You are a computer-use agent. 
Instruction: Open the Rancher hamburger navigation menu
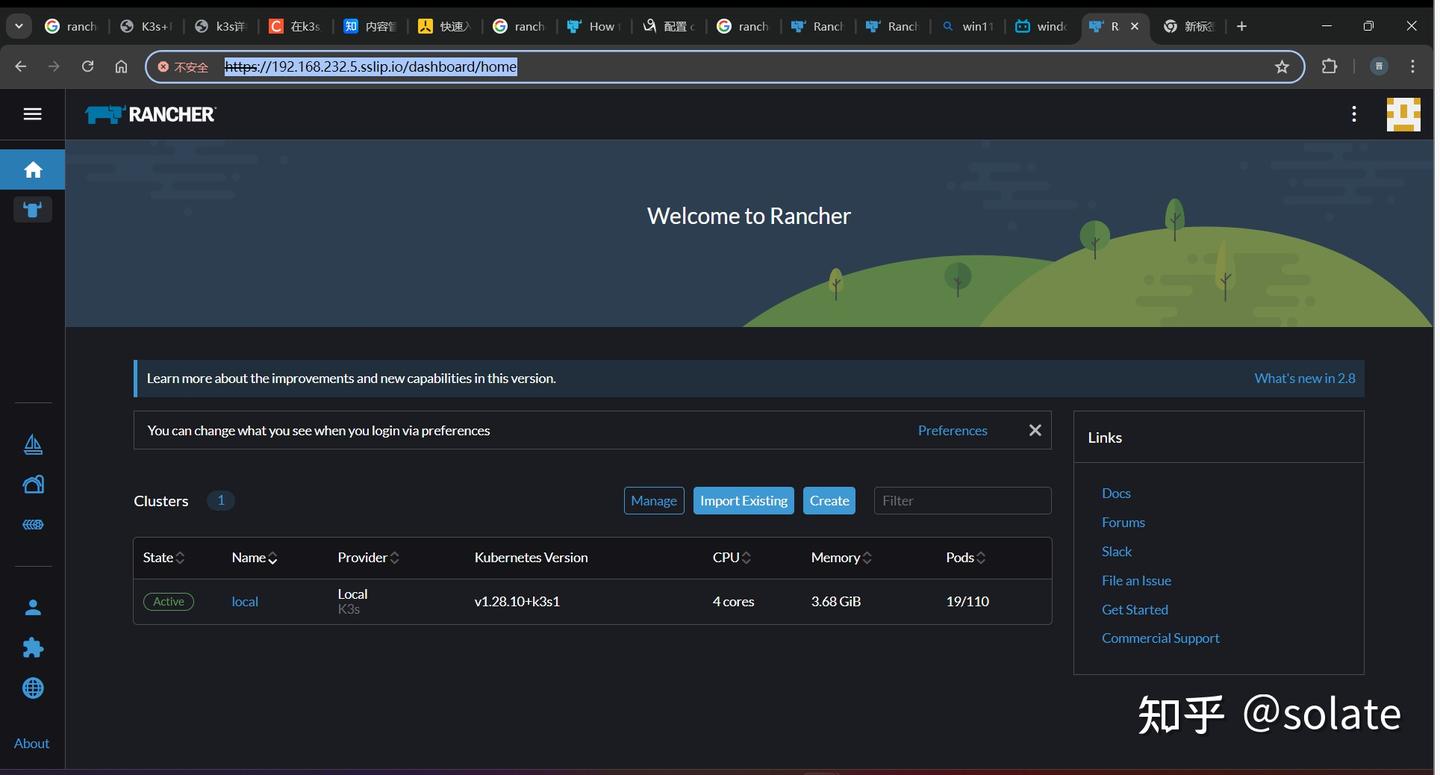tap(32, 114)
